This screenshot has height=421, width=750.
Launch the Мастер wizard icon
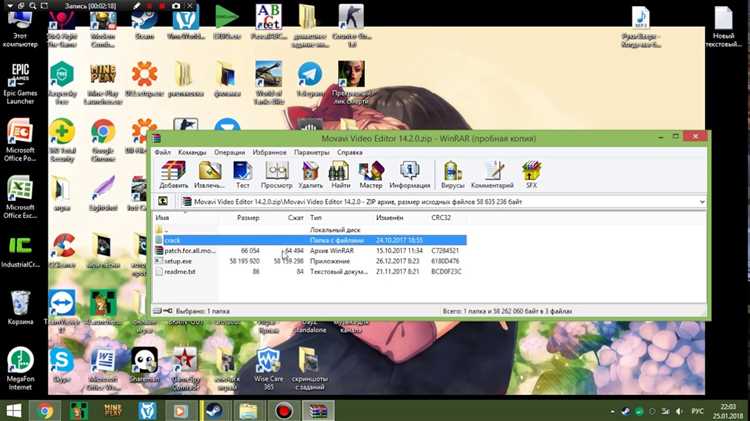pyautogui.click(x=371, y=174)
